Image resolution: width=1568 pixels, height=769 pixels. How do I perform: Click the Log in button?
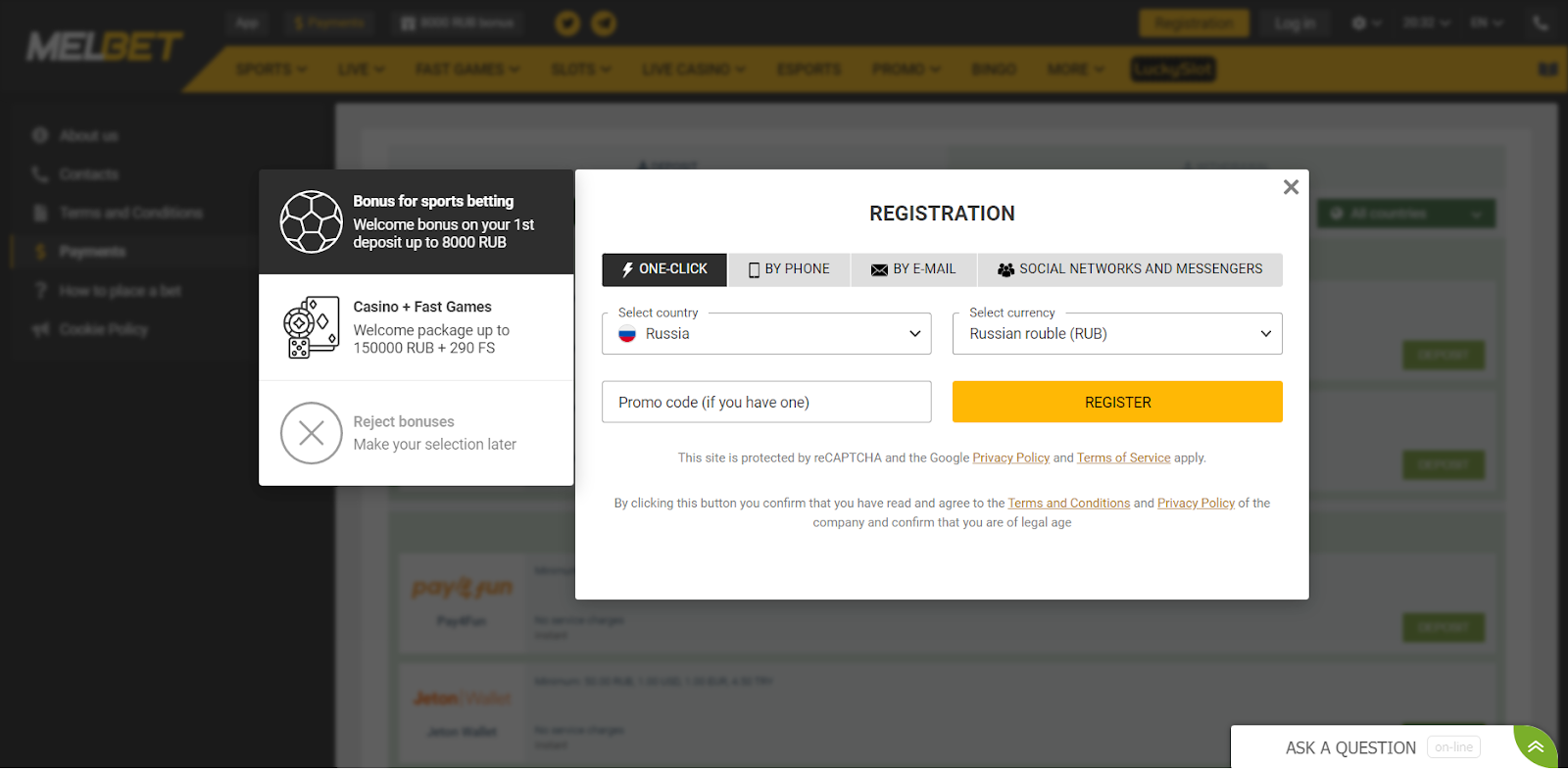coord(1296,24)
